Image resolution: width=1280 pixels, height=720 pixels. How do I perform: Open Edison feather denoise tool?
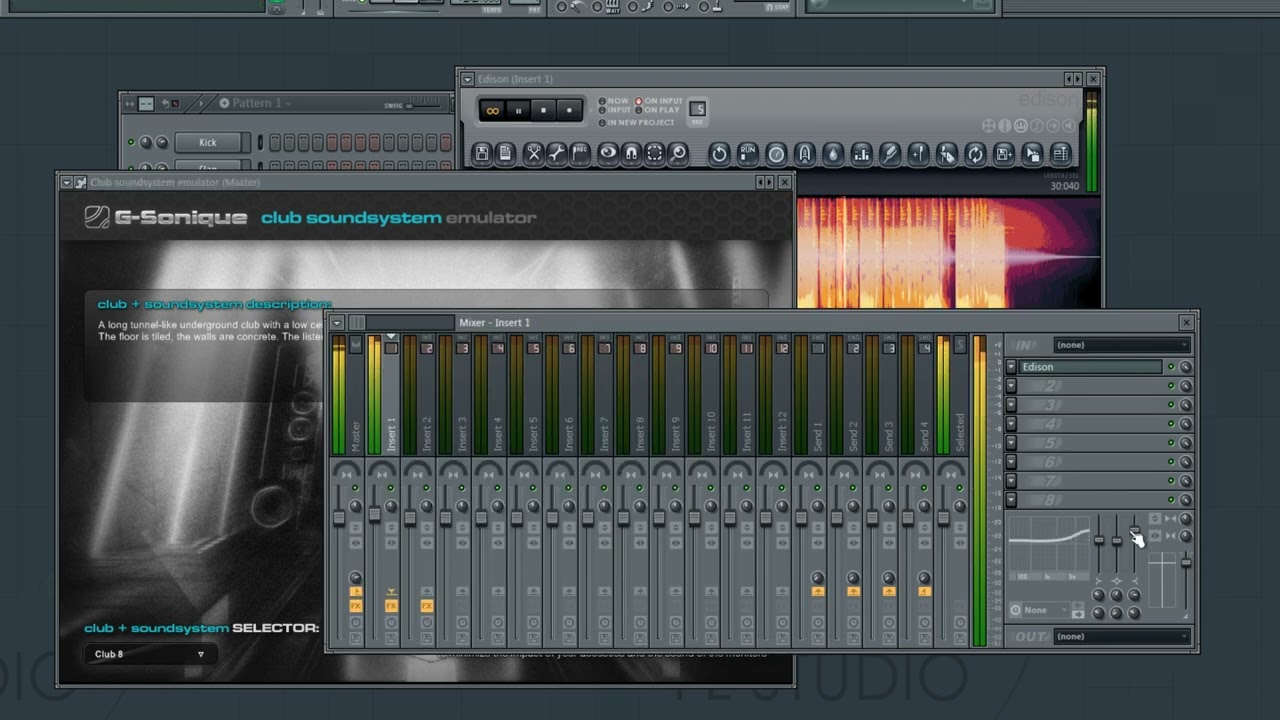click(x=889, y=154)
